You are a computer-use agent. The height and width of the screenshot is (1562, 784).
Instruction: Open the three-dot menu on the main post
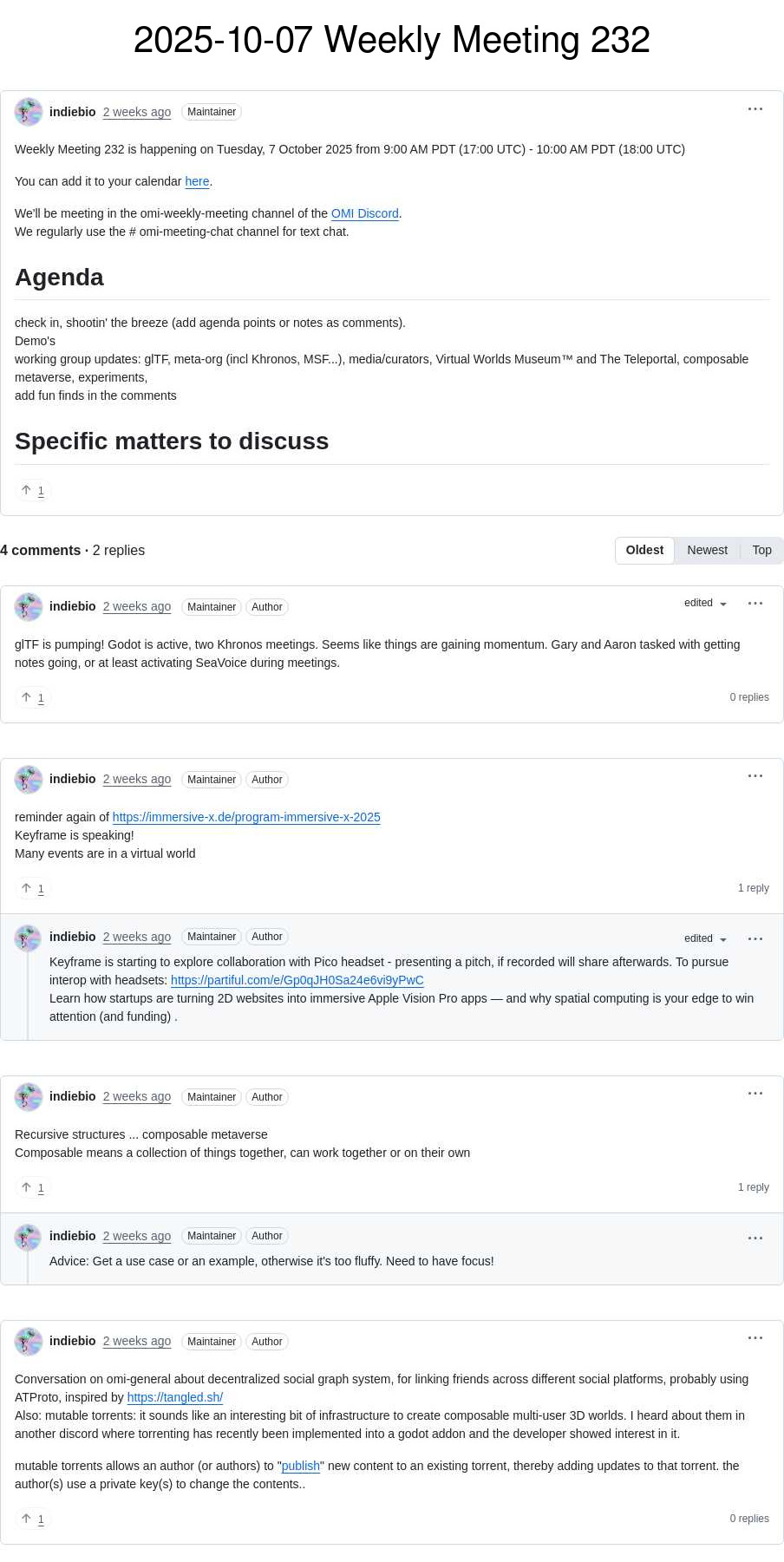pyautogui.click(x=755, y=109)
